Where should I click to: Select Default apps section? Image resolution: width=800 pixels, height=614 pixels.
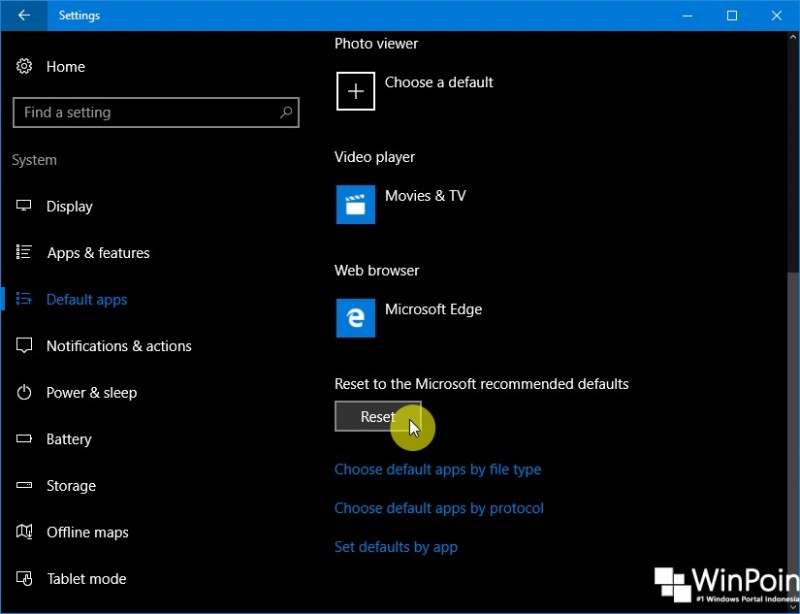tap(87, 300)
